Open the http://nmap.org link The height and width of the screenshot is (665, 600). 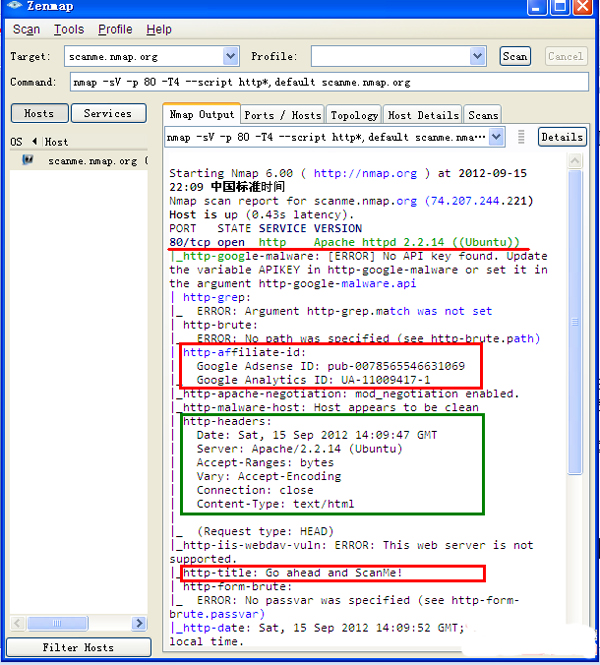pos(365,173)
